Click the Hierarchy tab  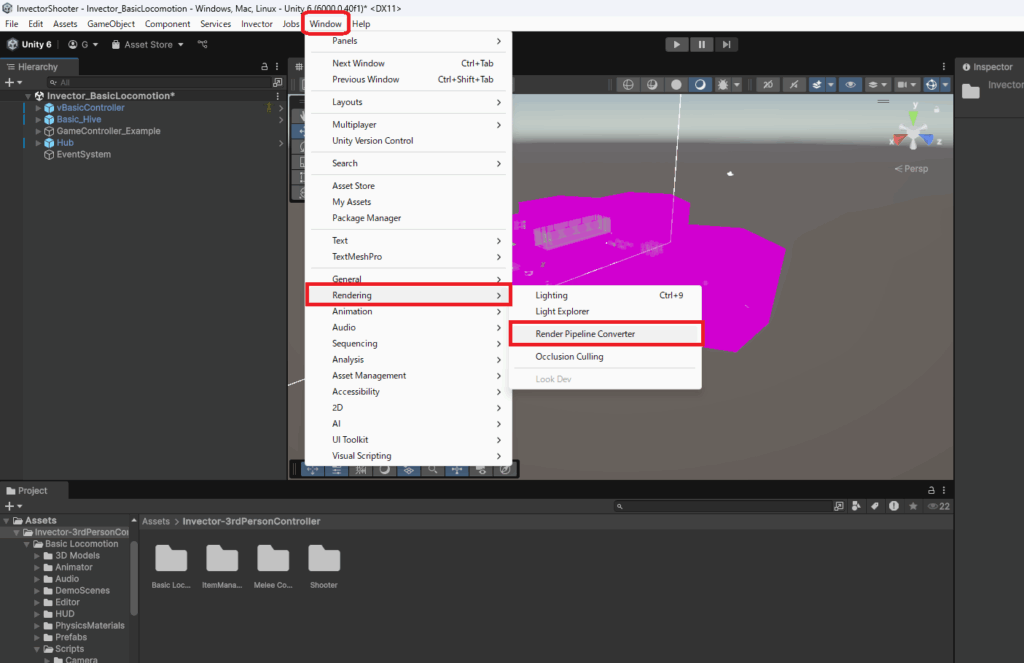click(38, 67)
